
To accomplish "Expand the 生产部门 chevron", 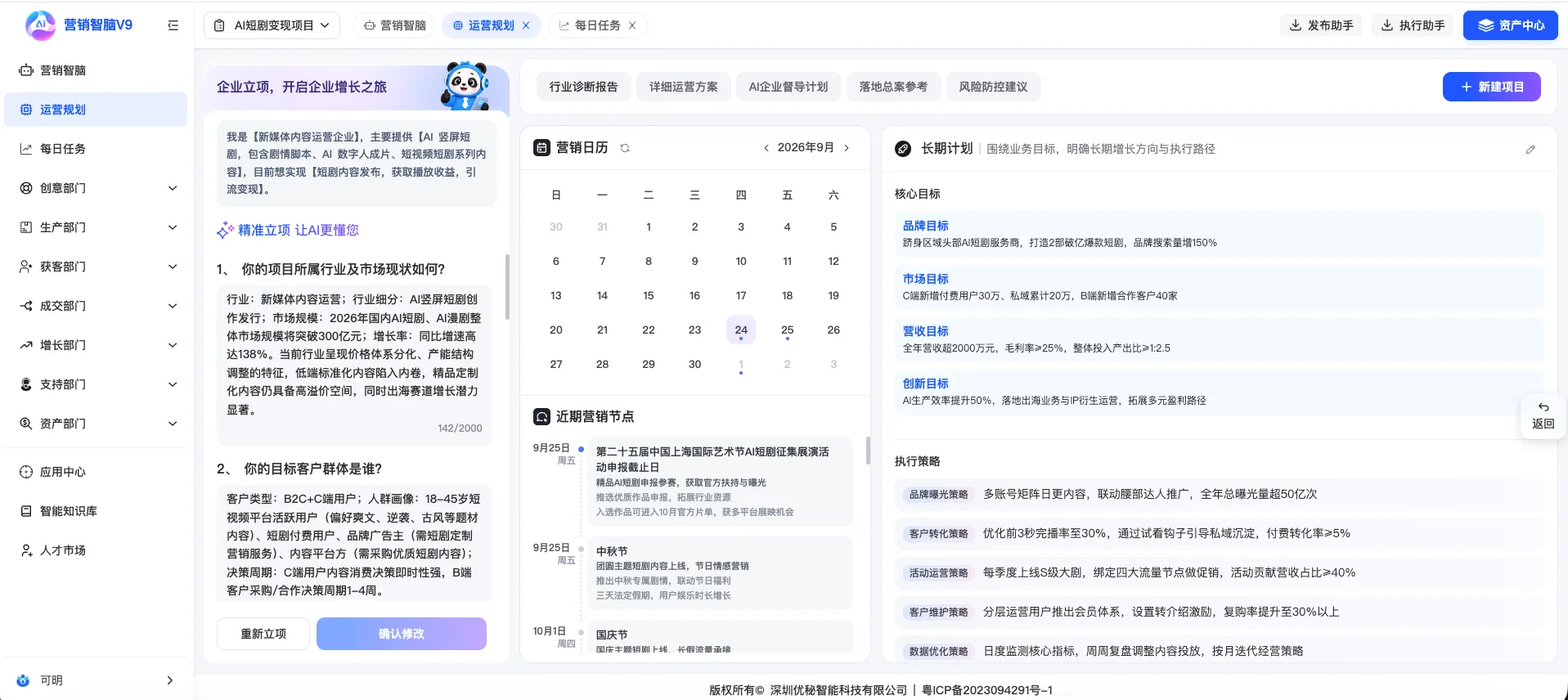I will 173,227.
